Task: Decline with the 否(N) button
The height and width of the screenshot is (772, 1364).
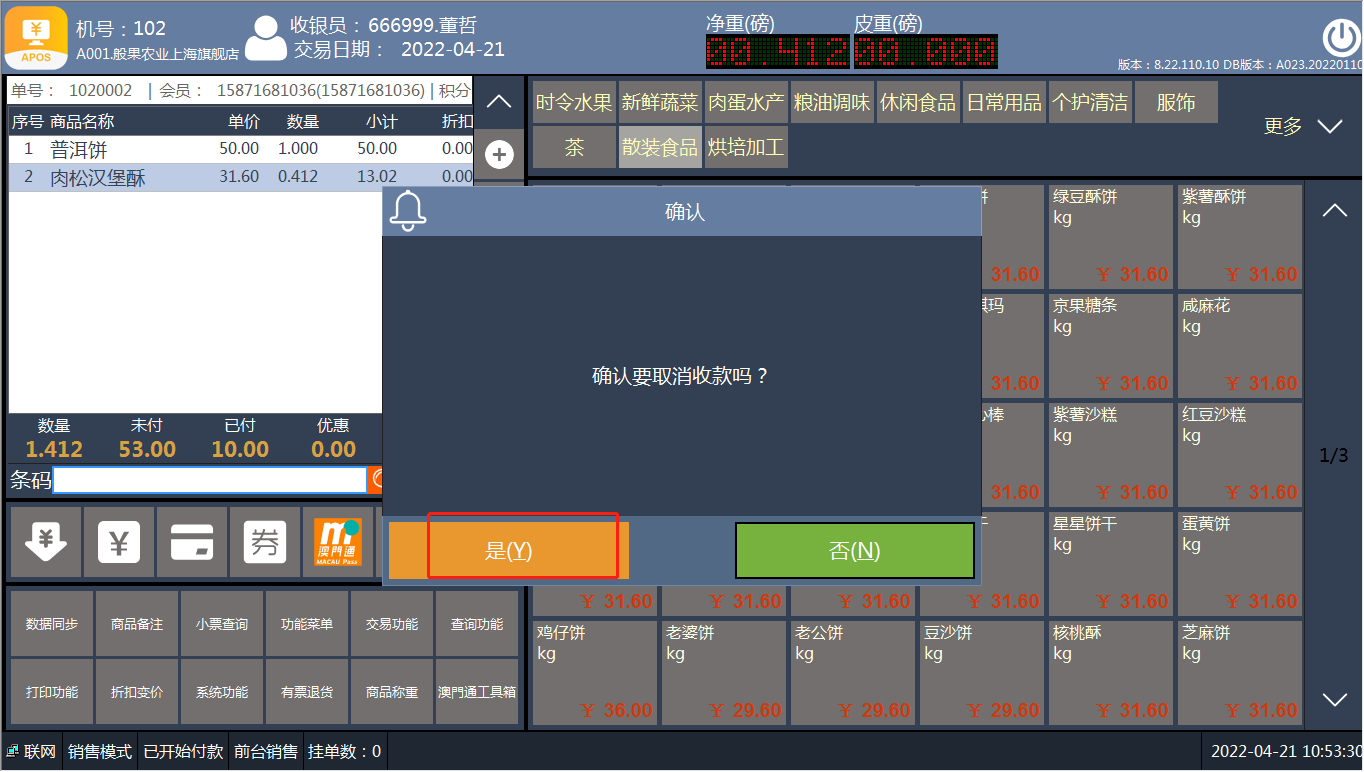Action: point(855,550)
